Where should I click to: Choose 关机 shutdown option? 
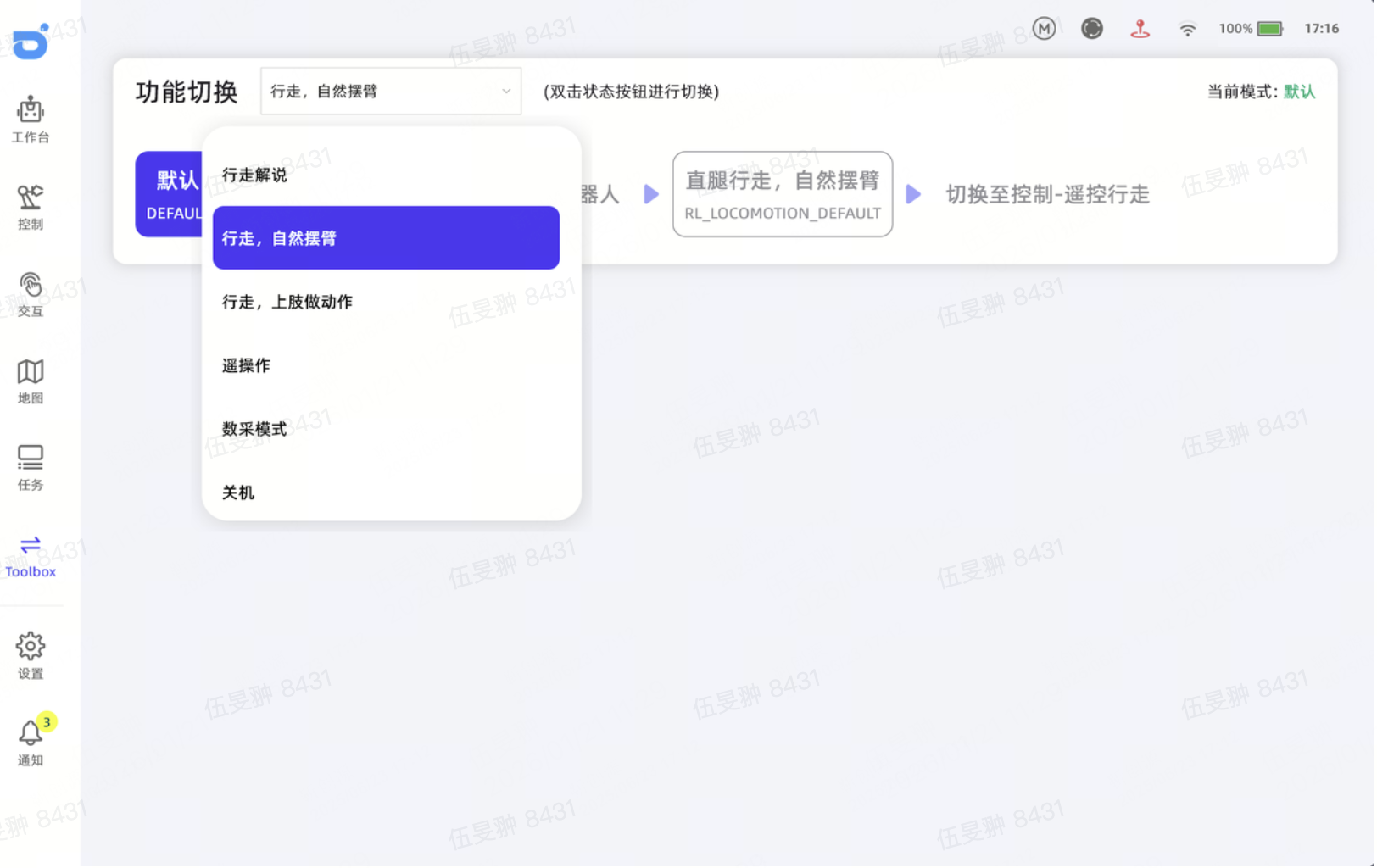coord(237,492)
